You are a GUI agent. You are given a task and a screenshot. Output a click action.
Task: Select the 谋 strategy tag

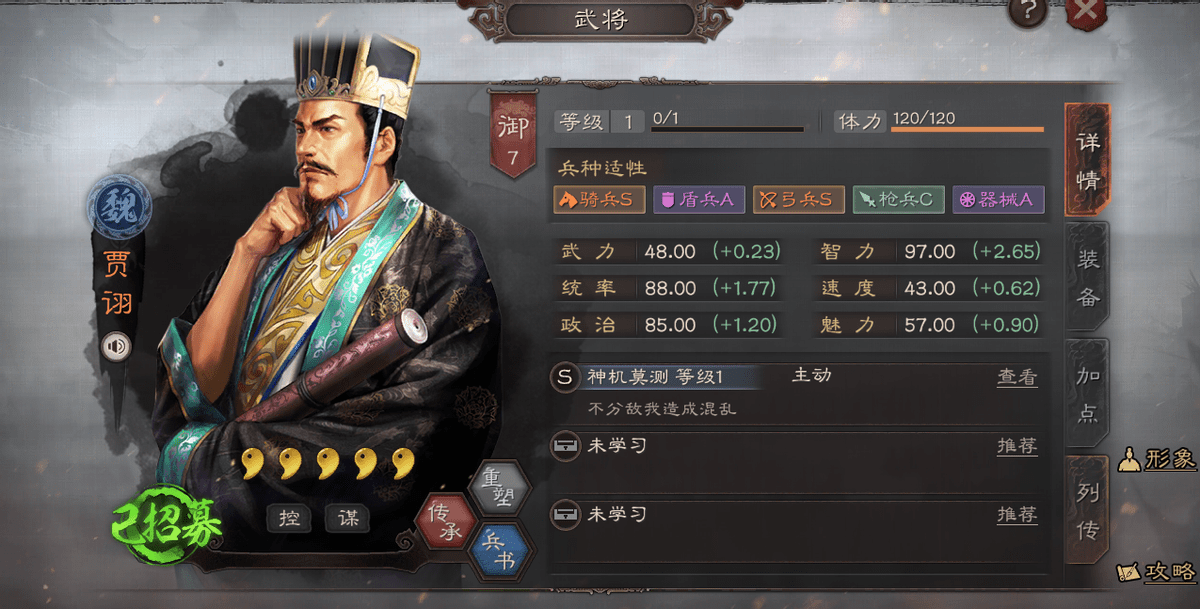pyautogui.click(x=348, y=518)
